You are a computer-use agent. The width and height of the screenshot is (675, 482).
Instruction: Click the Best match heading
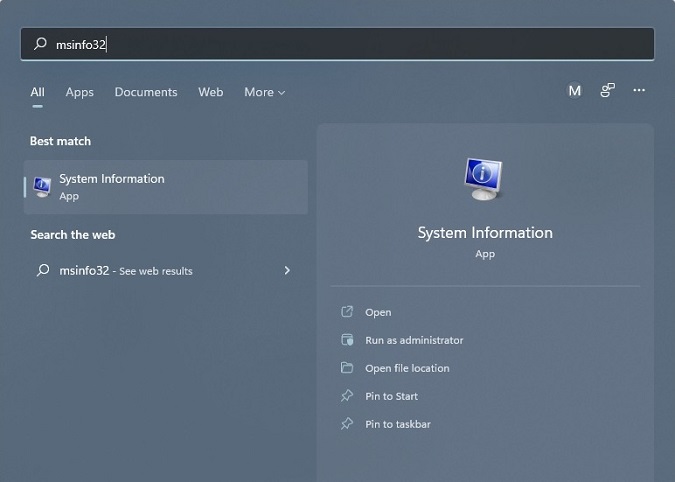(x=60, y=141)
